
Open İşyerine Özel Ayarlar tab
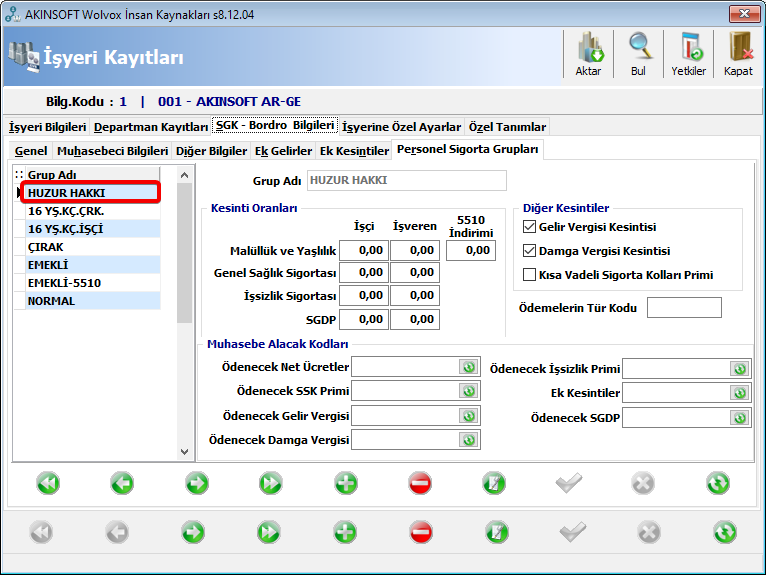click(x=401, y=127)
